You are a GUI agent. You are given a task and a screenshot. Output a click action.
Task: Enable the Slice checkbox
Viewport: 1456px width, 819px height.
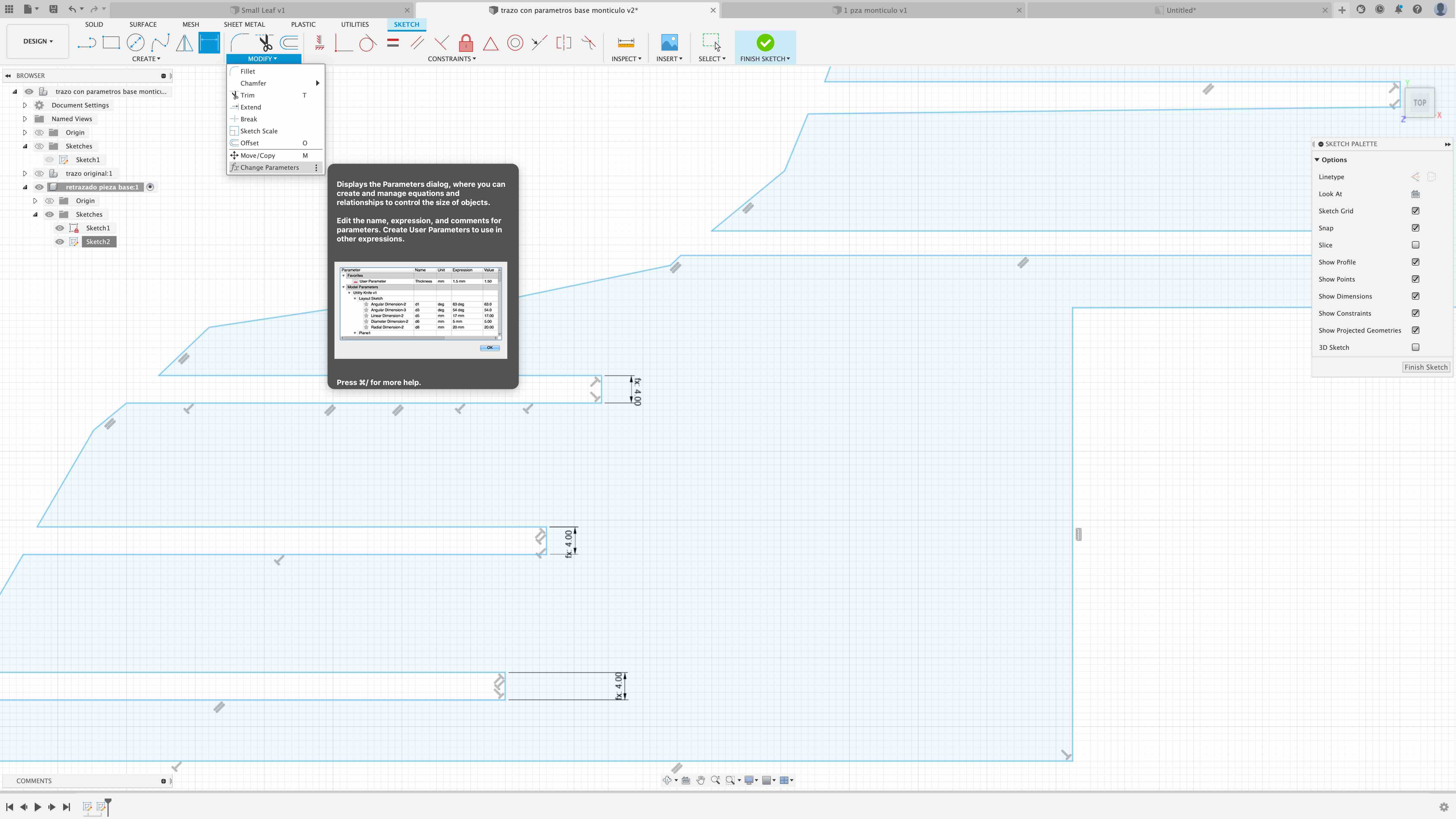(x=1415, y=245)
